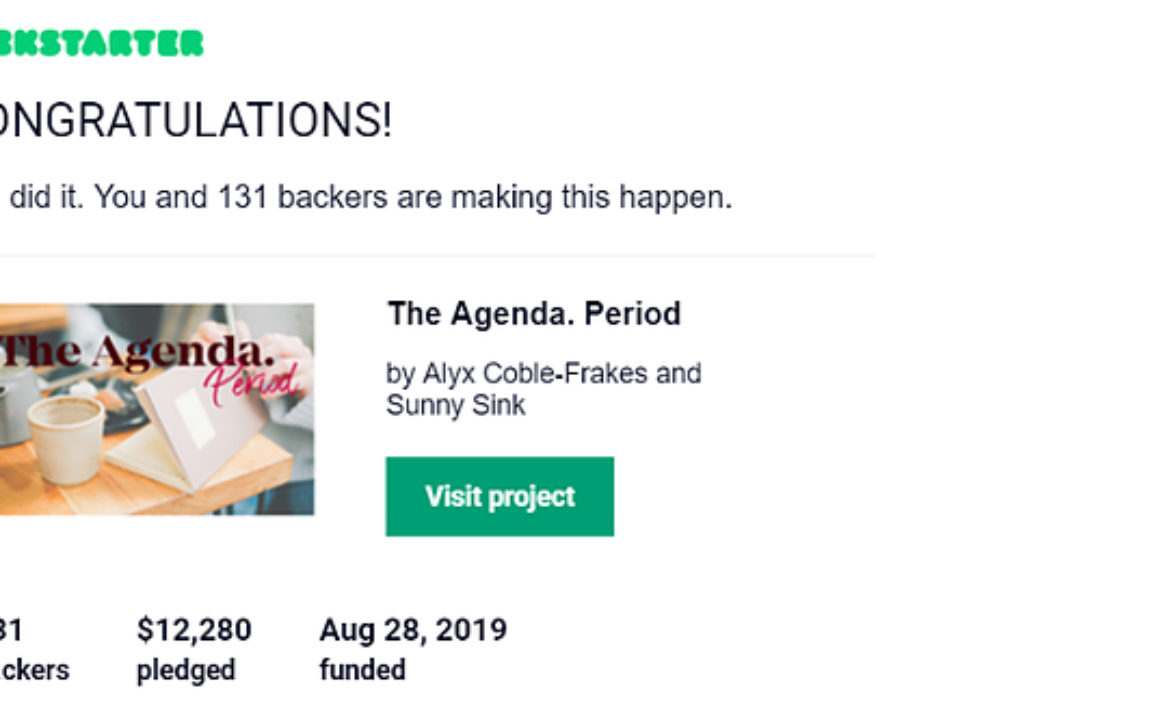Viewport: 1170px width, 725px height.
Task: Click the Visit project button
Action: [500, 497]
